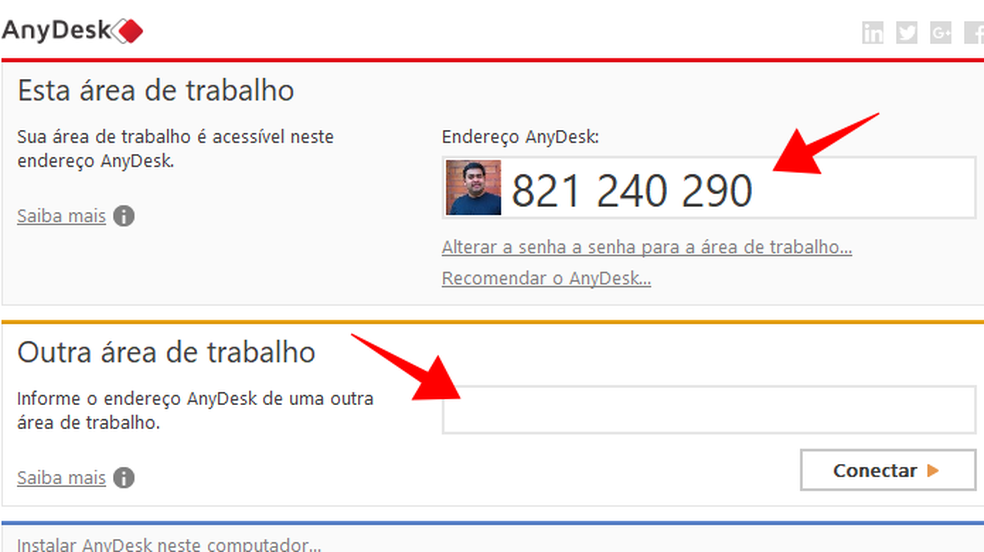Click the Informe o endereço AnyDesk description text

[195, 410]
